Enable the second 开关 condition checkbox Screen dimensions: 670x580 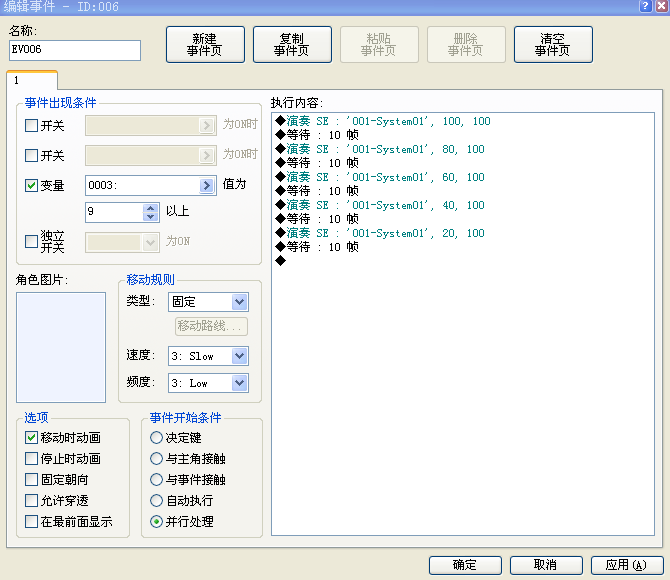pos(31,156)
